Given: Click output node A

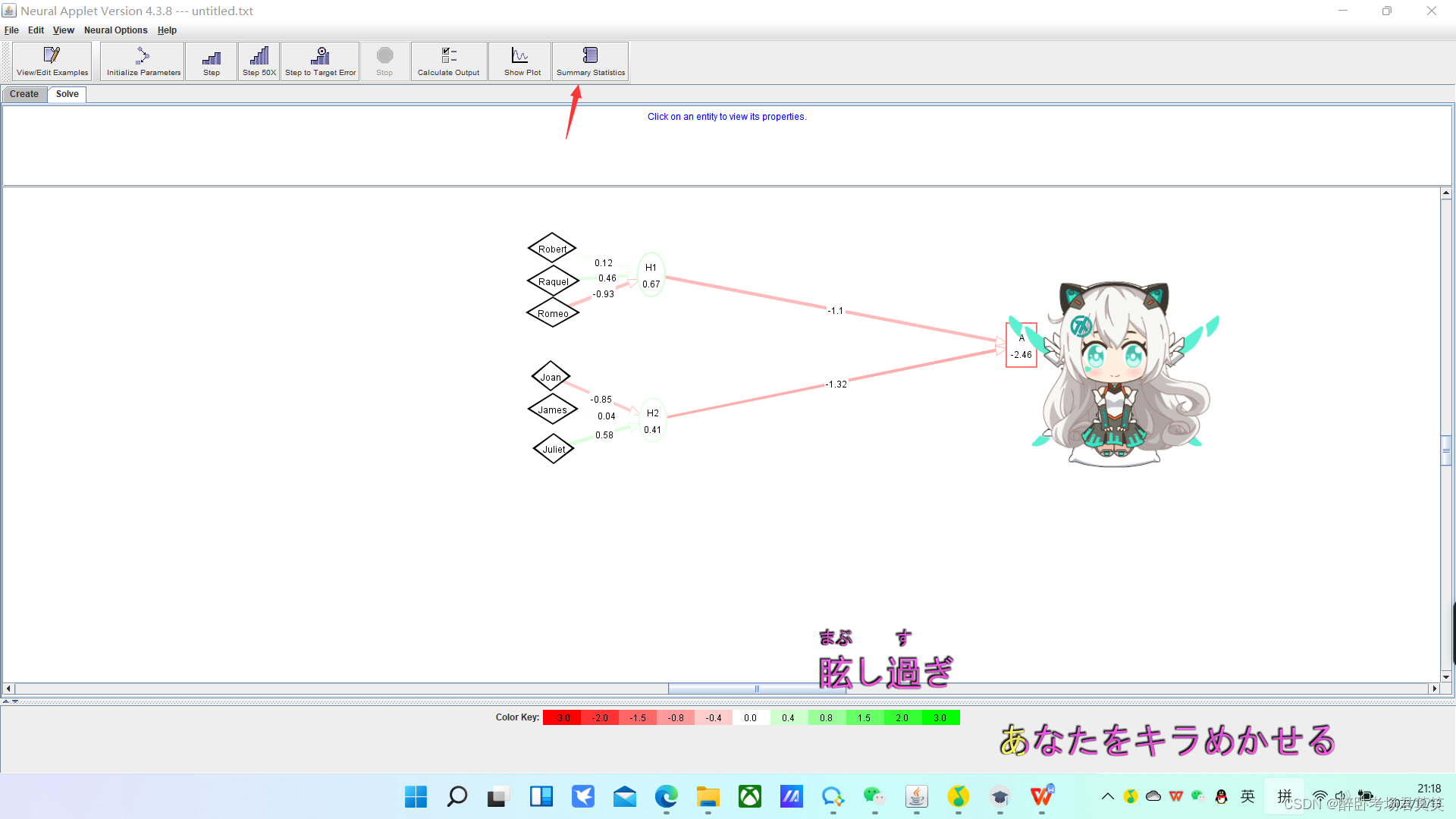Looking at the screenshot, I should click(1021, 346).
